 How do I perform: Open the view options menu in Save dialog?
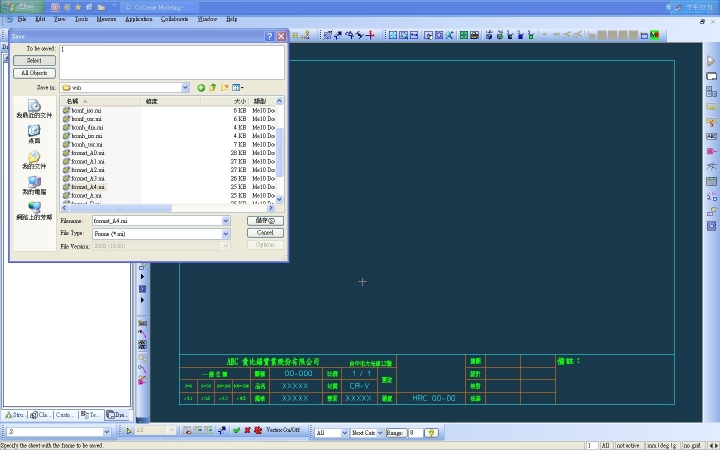[237, 88]
